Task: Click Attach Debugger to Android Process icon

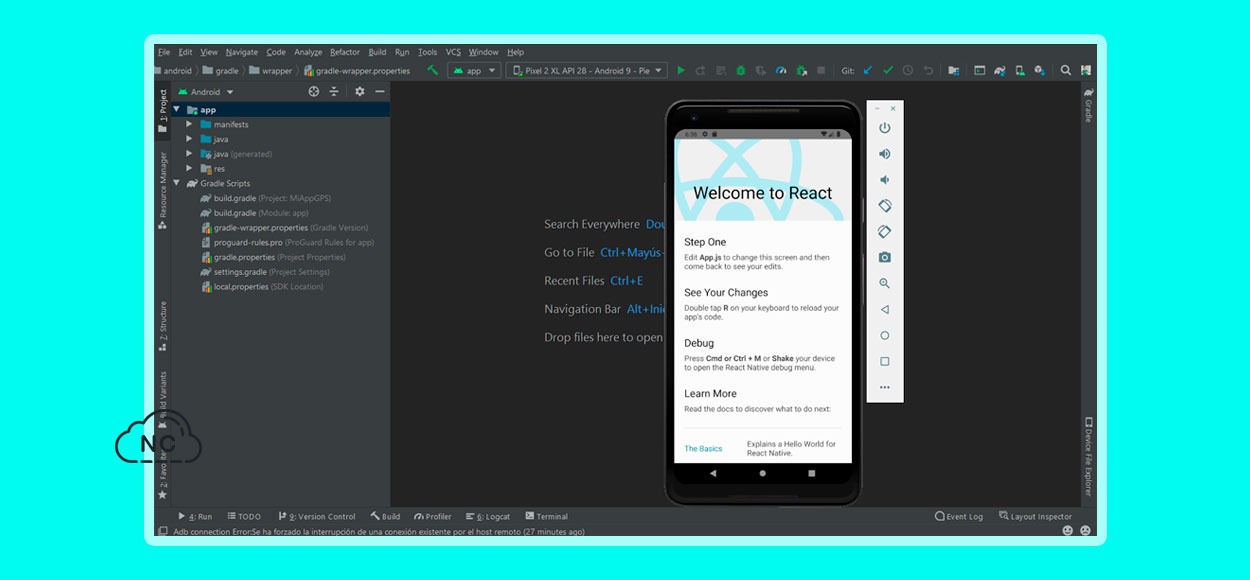Action: coord(802,71)
